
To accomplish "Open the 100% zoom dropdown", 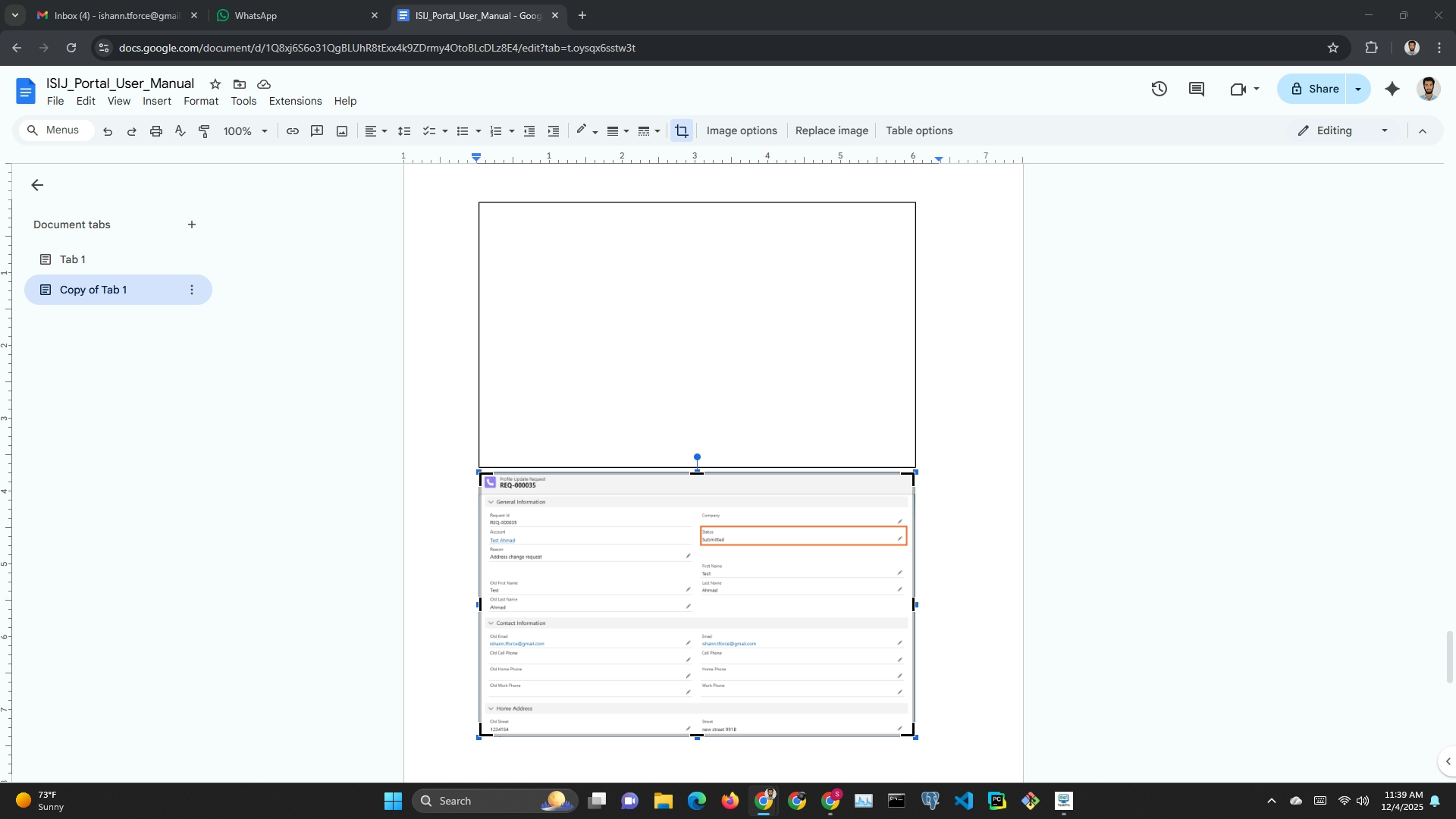I will pos(245,131).
